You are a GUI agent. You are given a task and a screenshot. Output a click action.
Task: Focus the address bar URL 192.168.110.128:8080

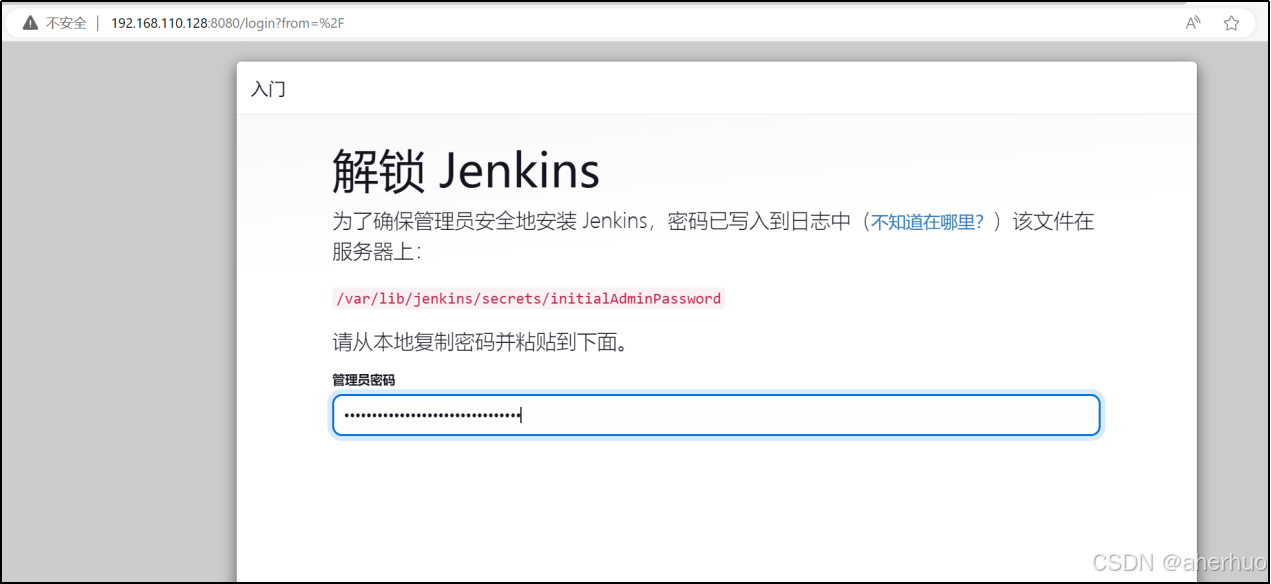point(227,23)
